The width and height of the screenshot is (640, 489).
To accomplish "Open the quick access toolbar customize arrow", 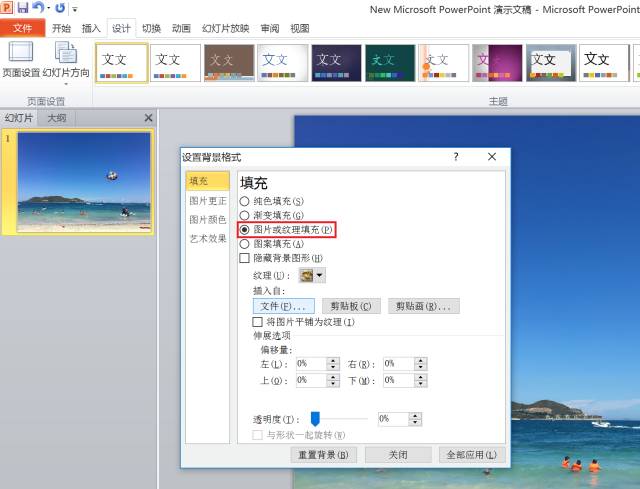I will coord(75,9).
